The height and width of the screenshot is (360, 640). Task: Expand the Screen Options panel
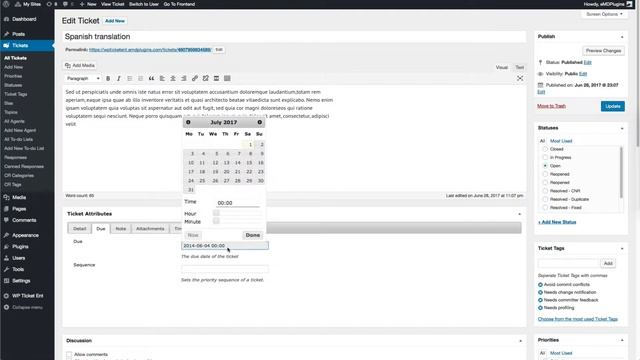[x=604, y=14]
